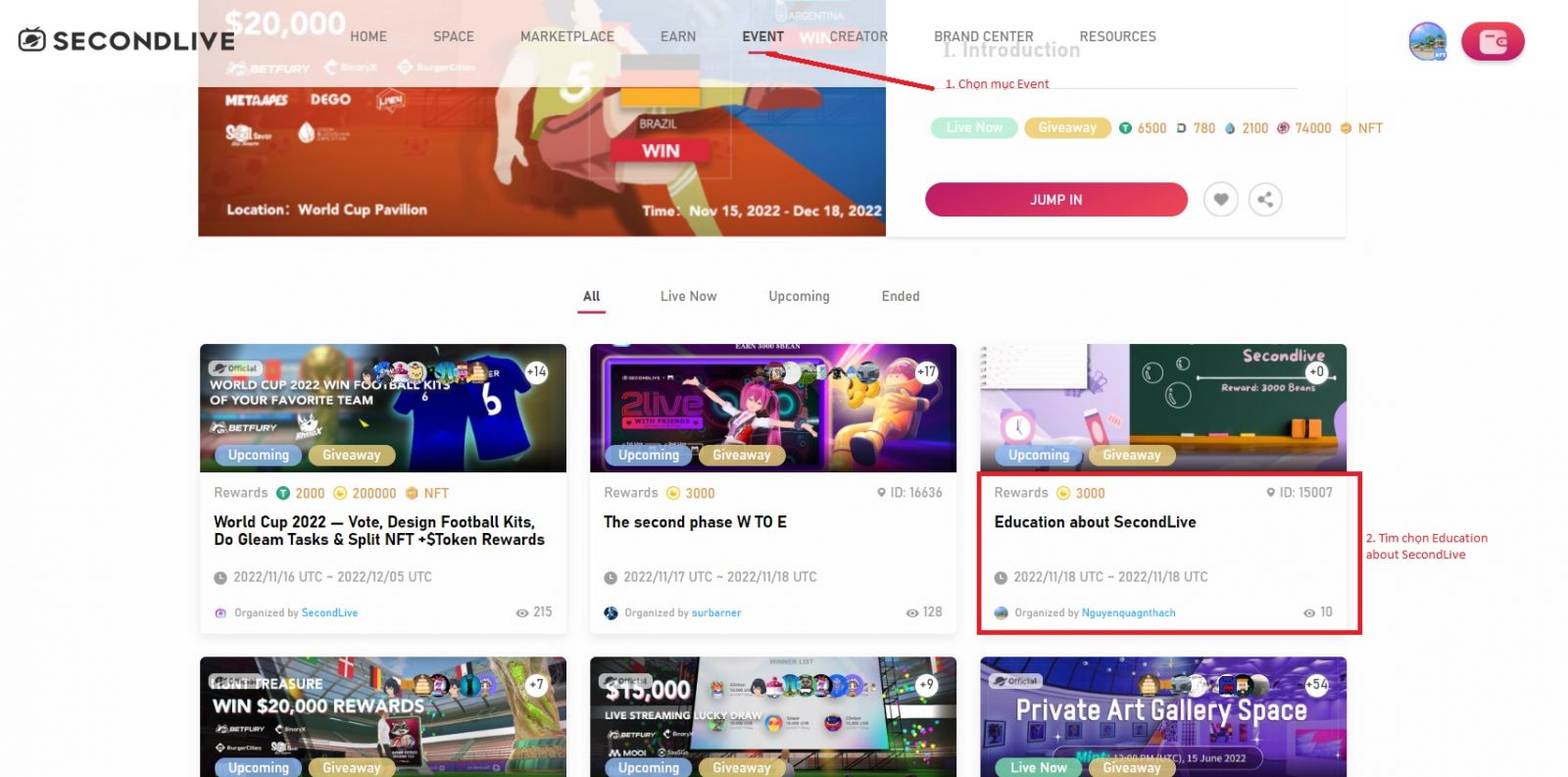Click the heart favorite icon
Viewport: 1568px width, 777px height.
tap(1220, 200)
